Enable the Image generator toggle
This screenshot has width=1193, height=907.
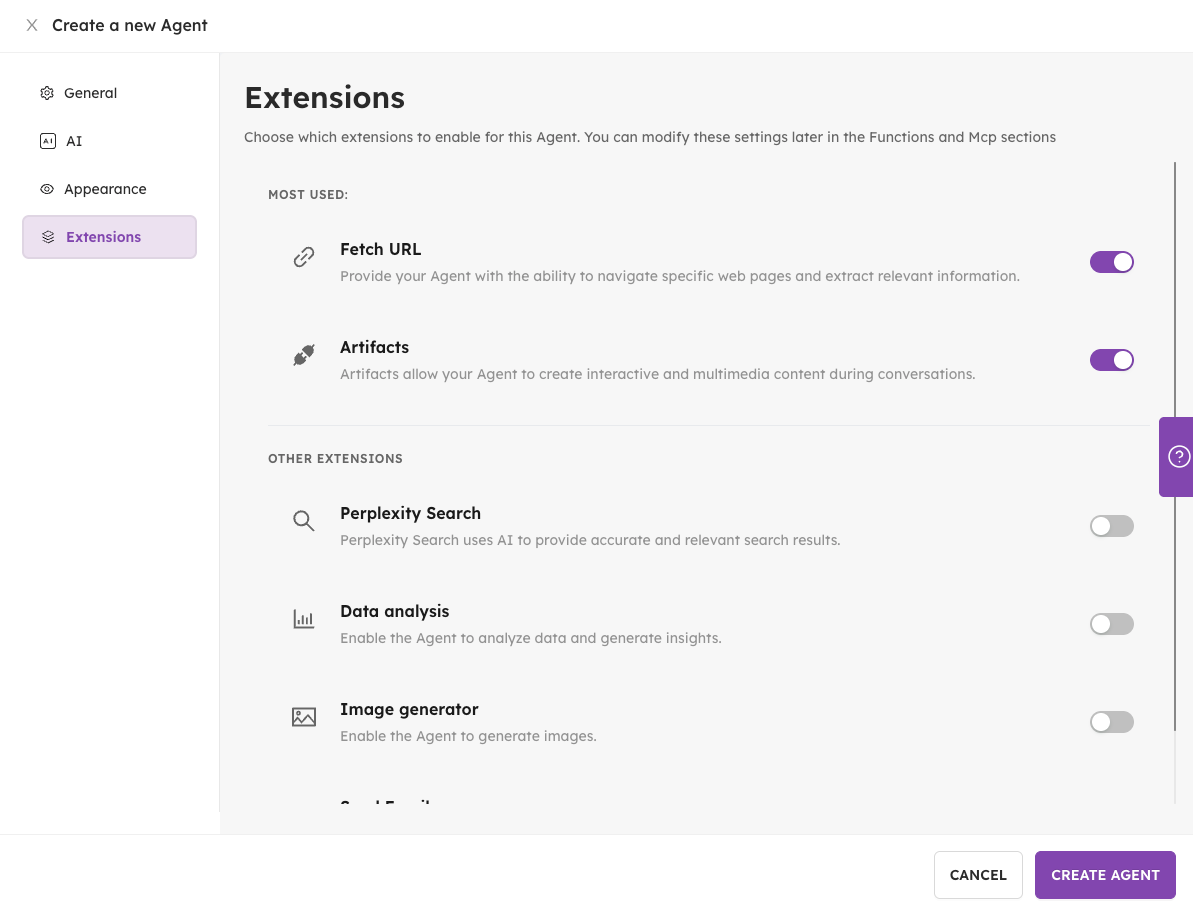pyautogui.click(x=1111, y=722)
